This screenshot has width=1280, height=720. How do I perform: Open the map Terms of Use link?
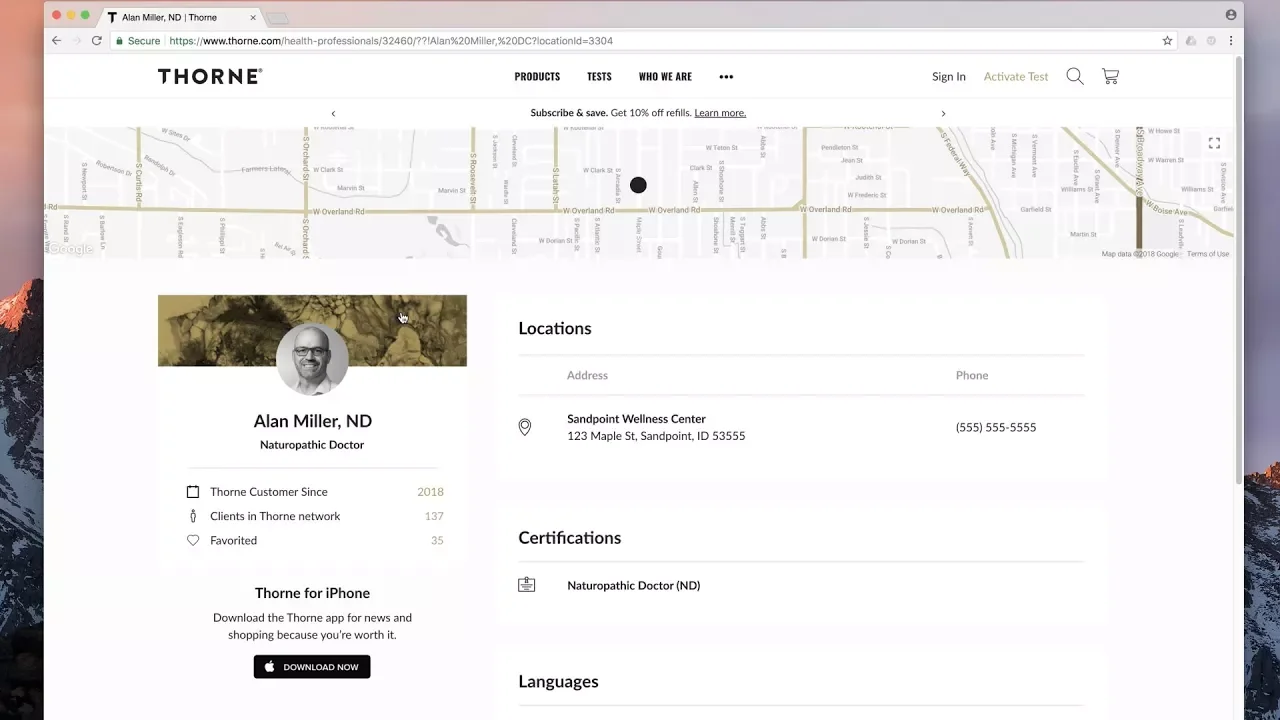[x=1208, y=254]
